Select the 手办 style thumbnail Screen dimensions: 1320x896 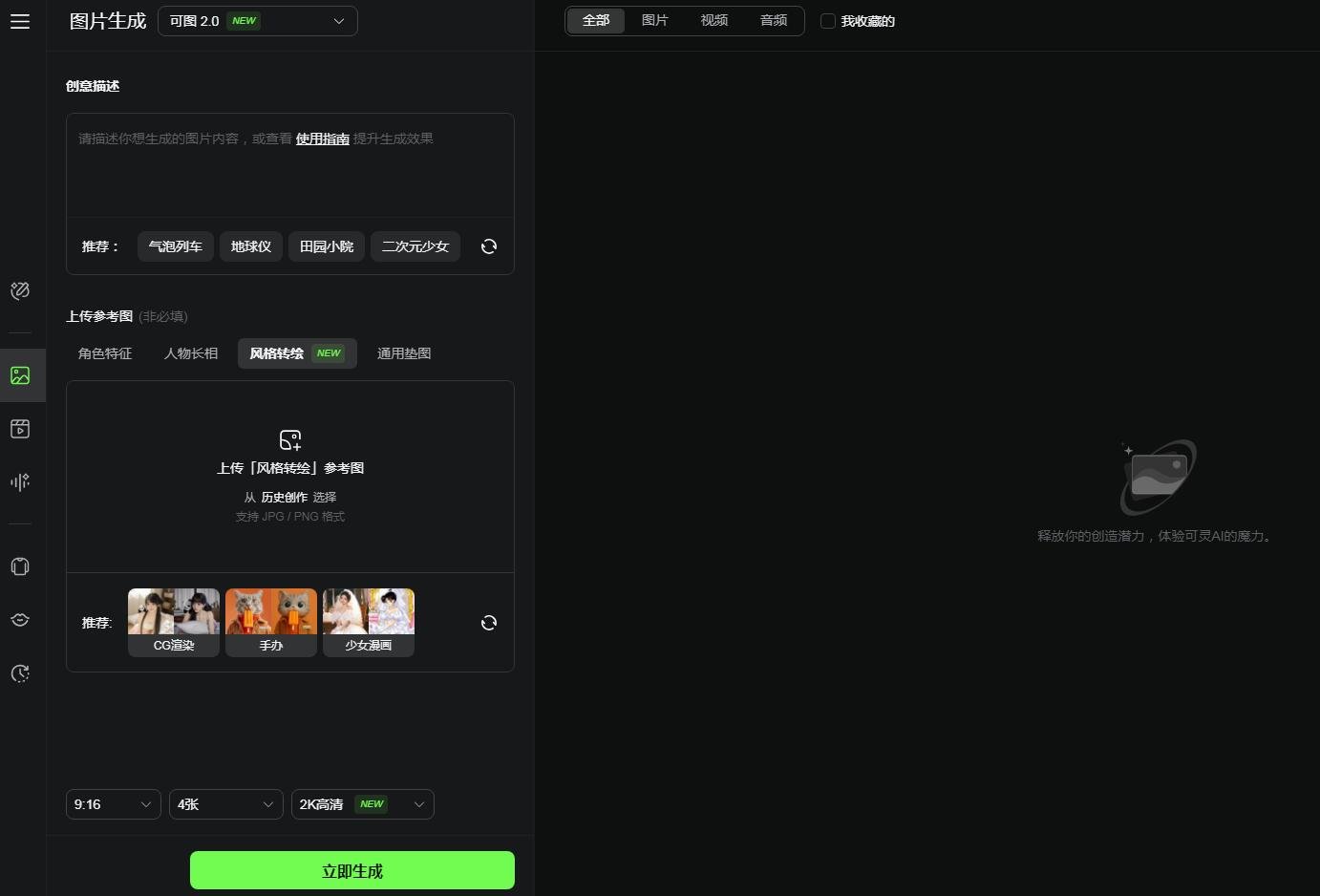pyautogui.click(x=271, y=622)
